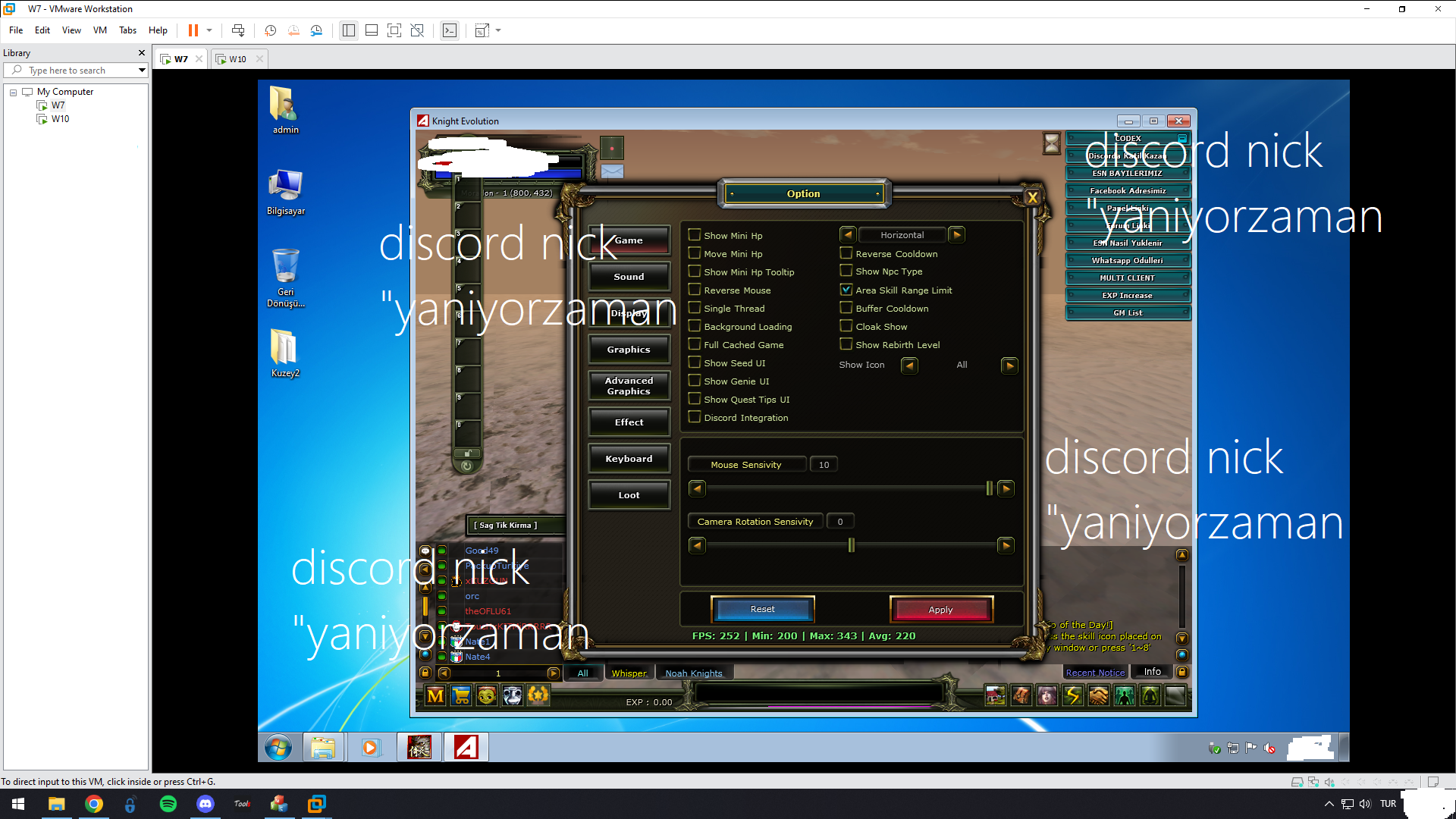Open the VM menu
Viewport: 1456px width, 819px height.
pos(100,30)
